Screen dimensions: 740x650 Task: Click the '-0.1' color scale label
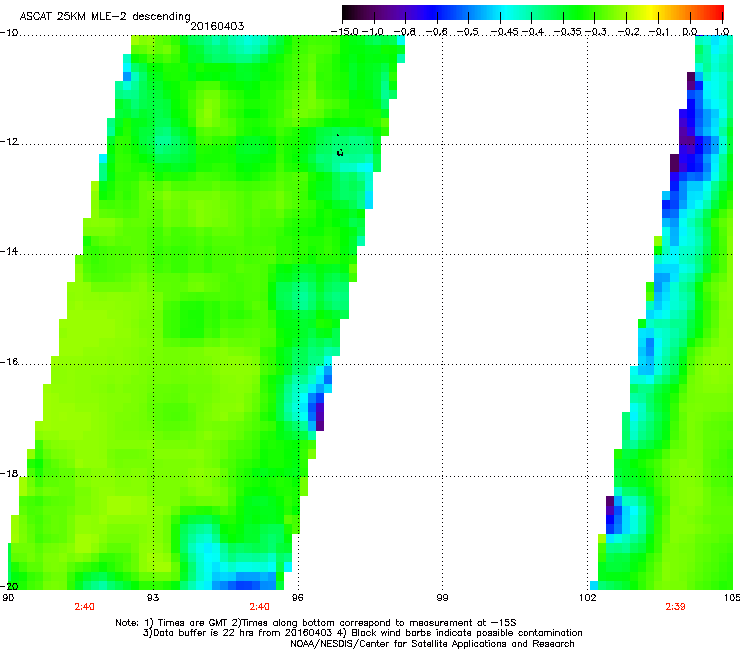coord(660,32)
